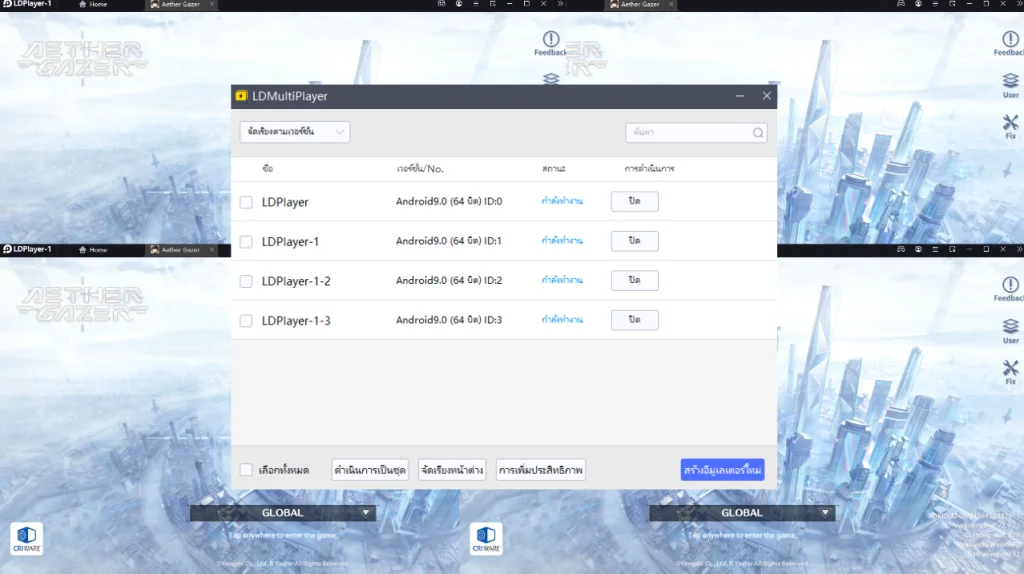Tick the checkbox for LDPlayer-1 row

coord(246,242)
